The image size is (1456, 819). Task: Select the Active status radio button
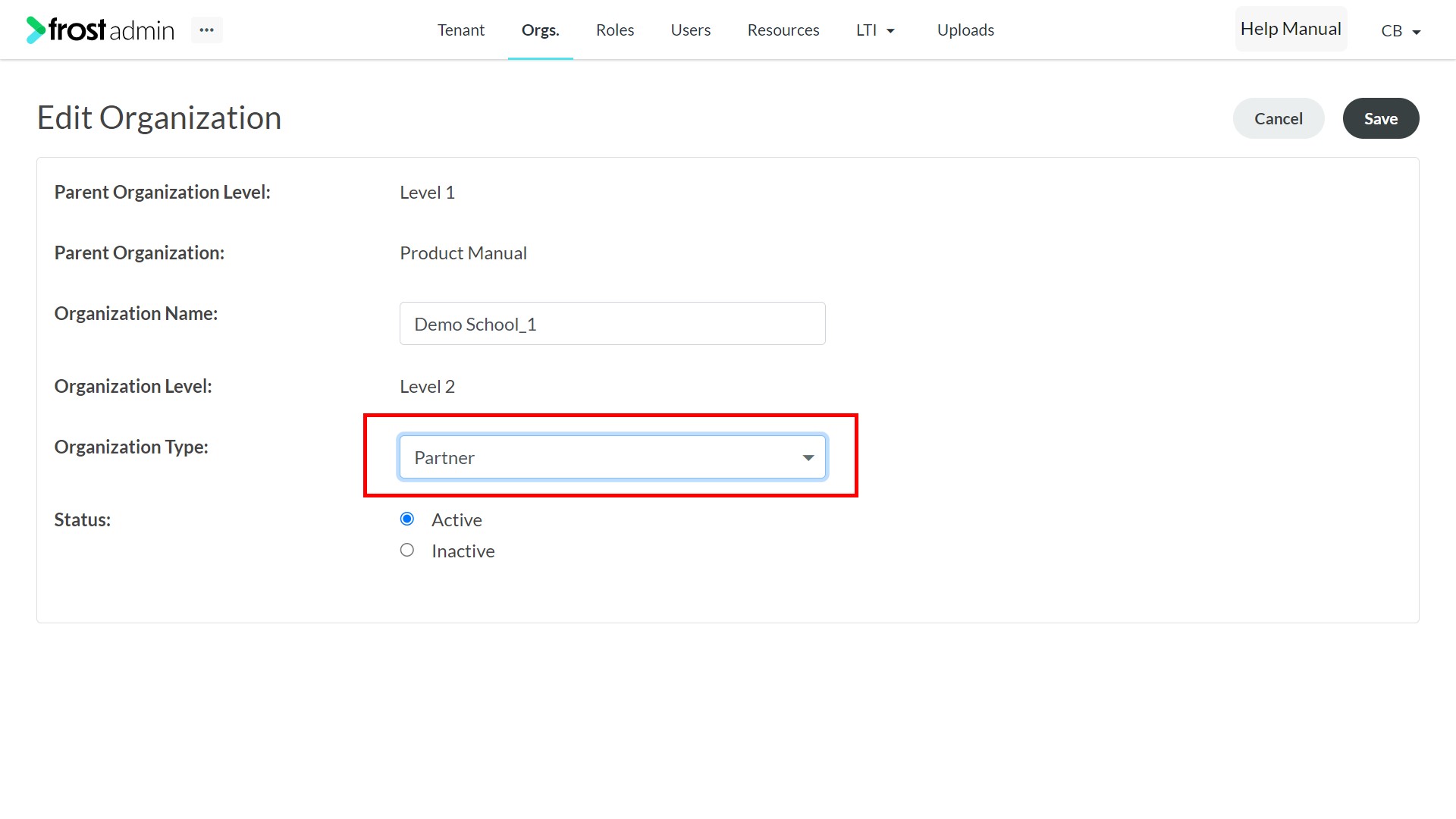click(407, 519)
